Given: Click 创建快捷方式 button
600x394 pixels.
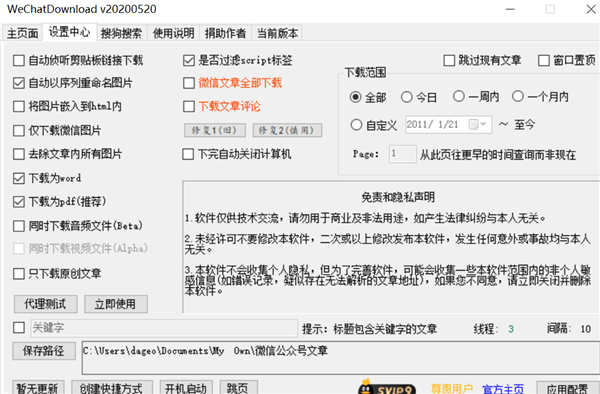Looking at the screenshot, I should pyautogui.click(x=112, y=387).
